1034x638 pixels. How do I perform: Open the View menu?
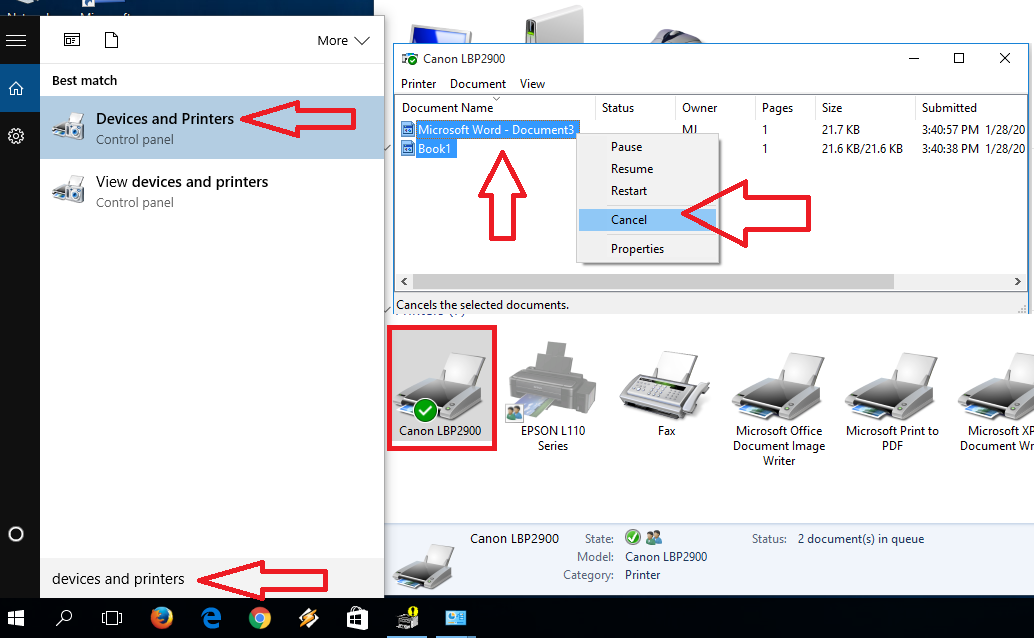pyautogui.click(x=534, y=84)
